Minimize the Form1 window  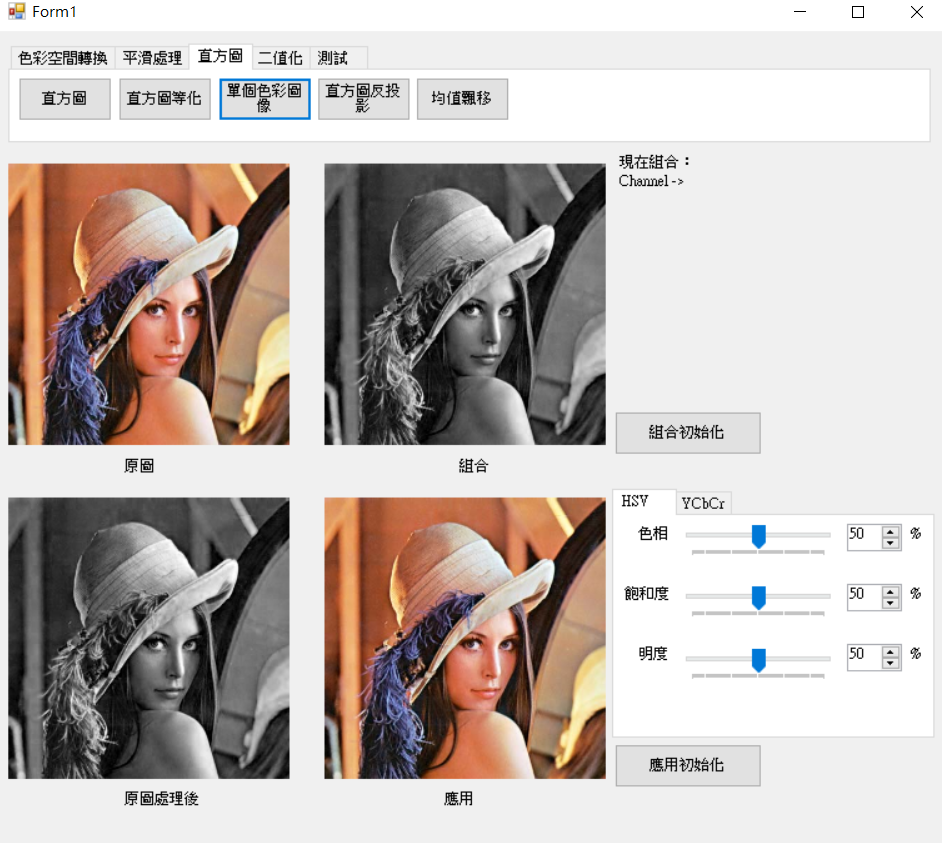pos(800,12)
